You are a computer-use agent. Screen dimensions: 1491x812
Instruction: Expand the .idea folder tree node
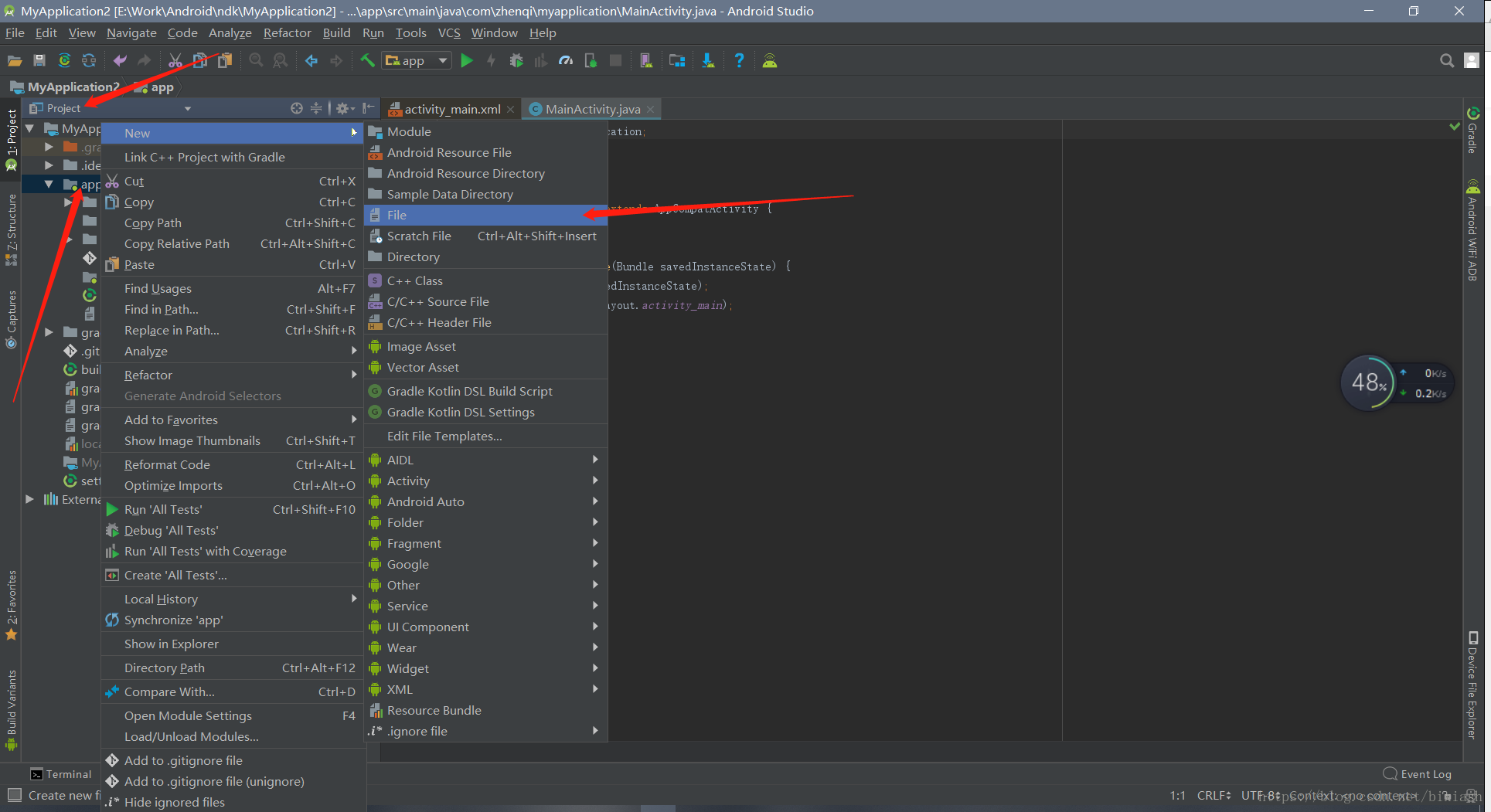pyautogui.click(x=49, y=165)
